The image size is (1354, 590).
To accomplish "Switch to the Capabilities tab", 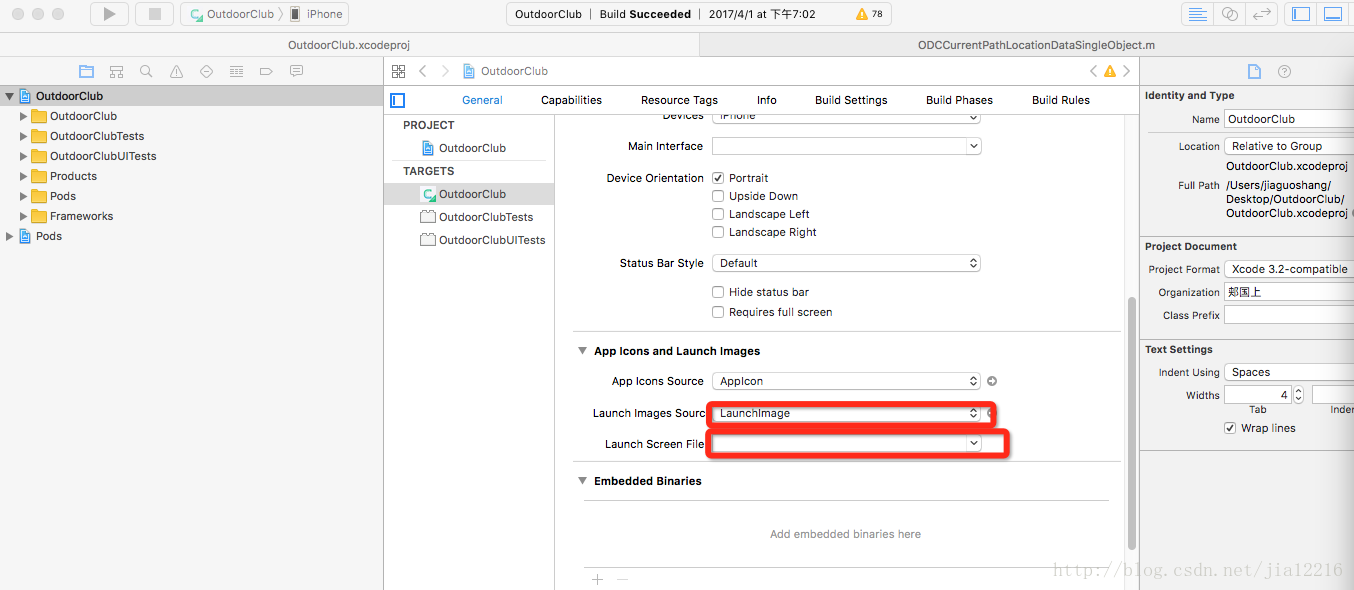I will (x=571, y=100).
